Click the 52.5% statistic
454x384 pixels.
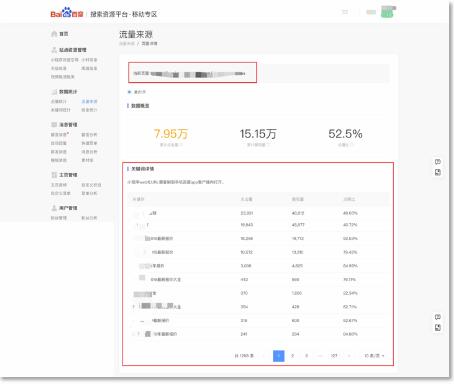[x=345, y=134]
